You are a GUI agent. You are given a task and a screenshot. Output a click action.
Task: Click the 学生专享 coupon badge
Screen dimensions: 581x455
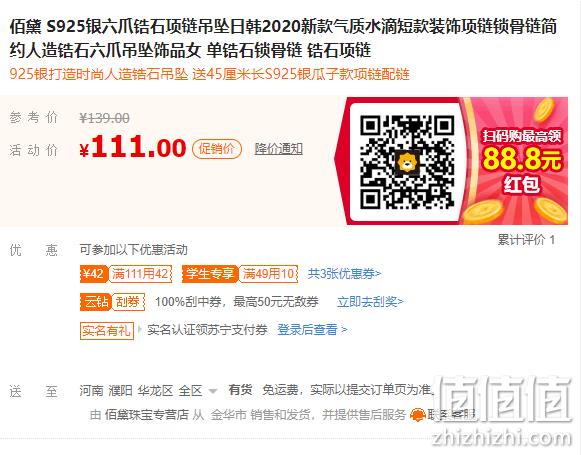[x=210, y=274]
